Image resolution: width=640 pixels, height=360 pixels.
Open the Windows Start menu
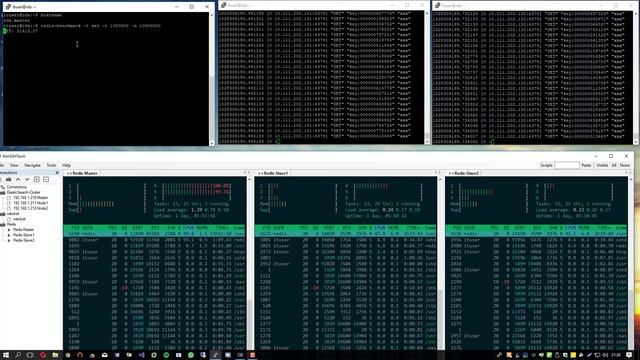pos(6,355)
